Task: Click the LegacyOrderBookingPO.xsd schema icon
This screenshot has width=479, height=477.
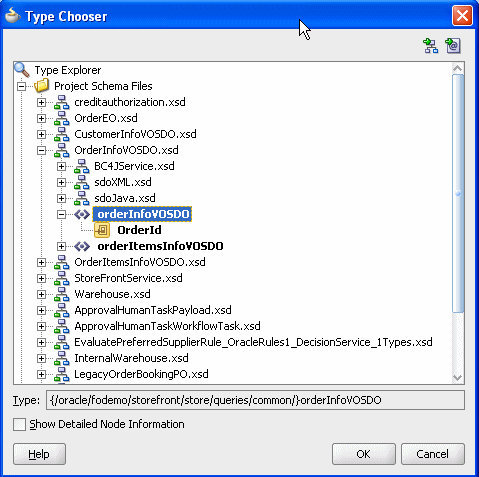Action: point(62,374)
